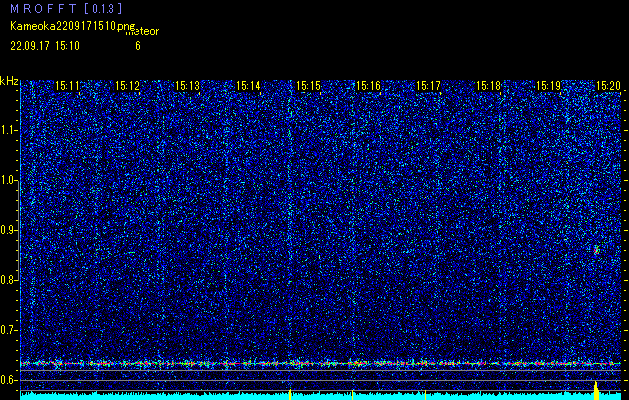
Task: Click the 15:19 time label
Action: (548, 85)
